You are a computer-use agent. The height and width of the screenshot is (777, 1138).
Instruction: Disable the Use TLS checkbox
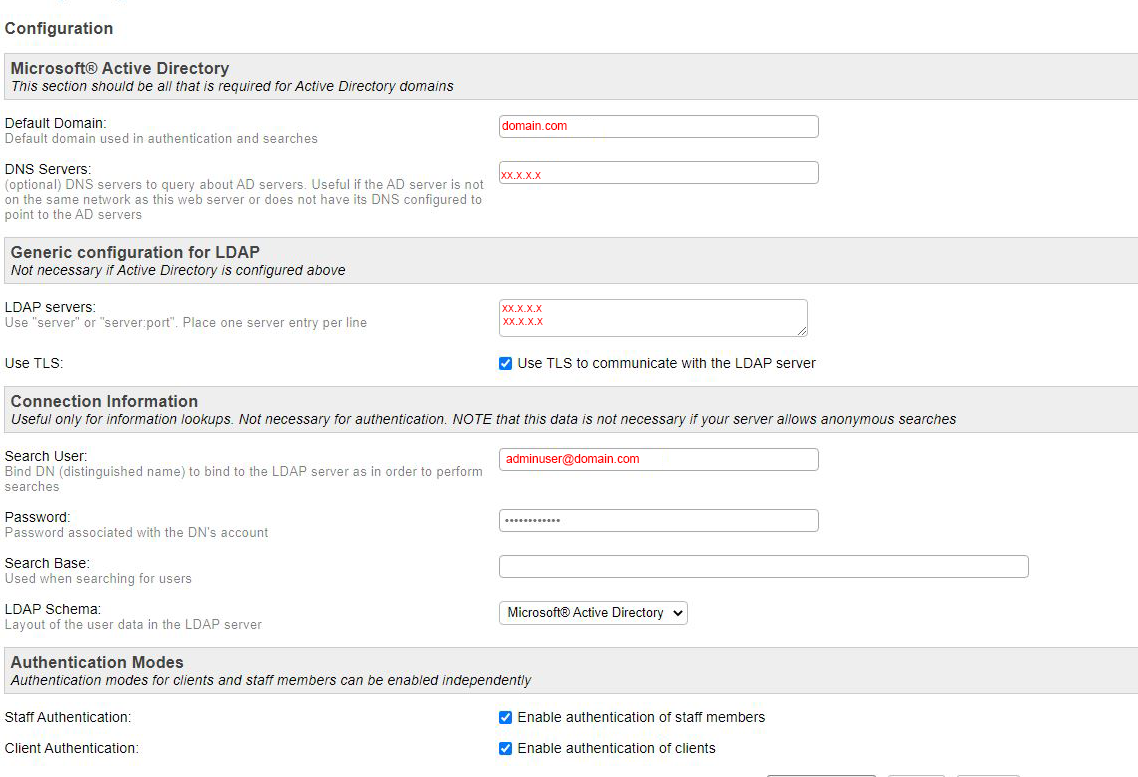point(506,363)
